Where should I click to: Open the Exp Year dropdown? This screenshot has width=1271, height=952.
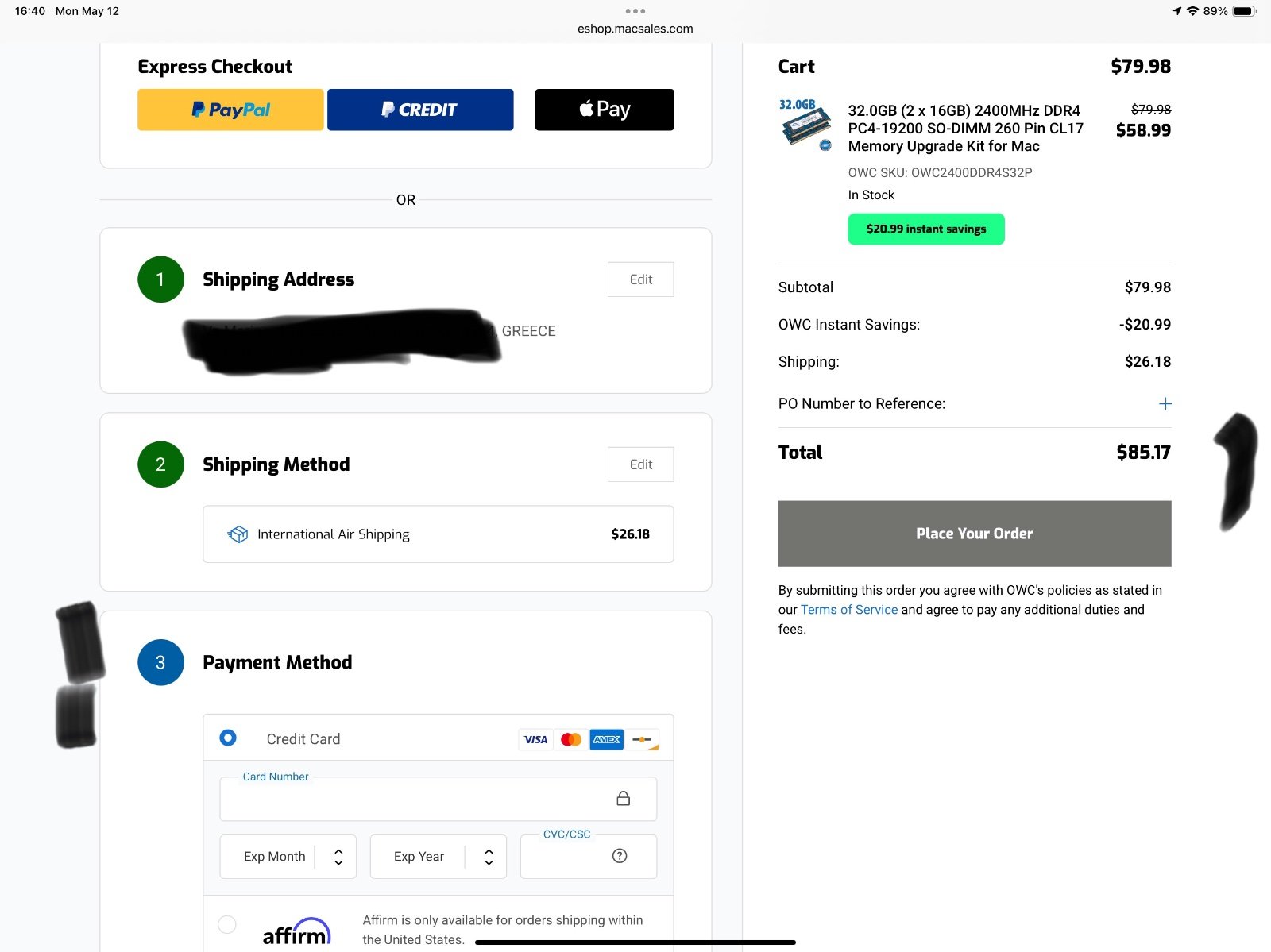[x=438, y=857]
